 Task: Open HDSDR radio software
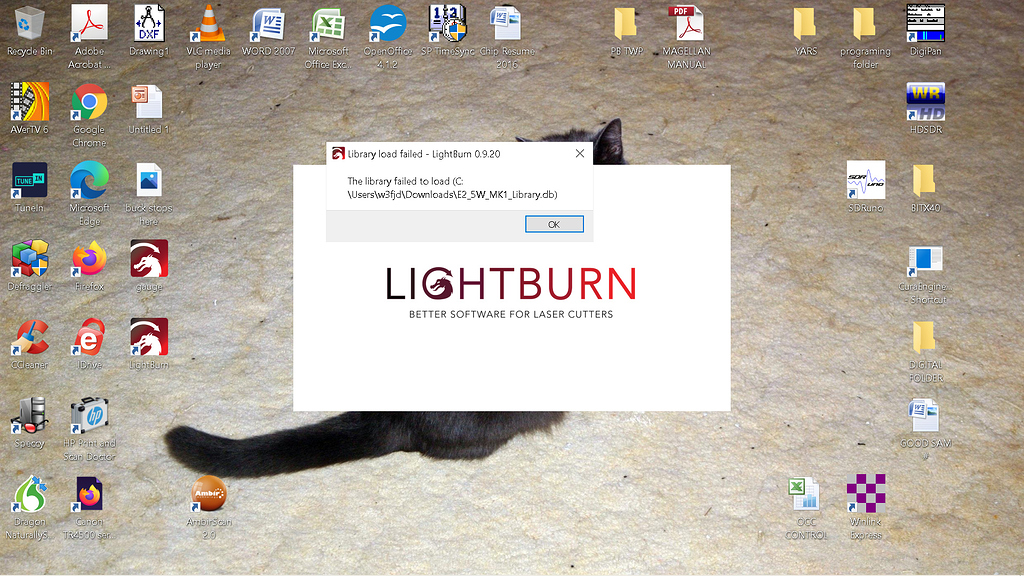tap(923, 106)
